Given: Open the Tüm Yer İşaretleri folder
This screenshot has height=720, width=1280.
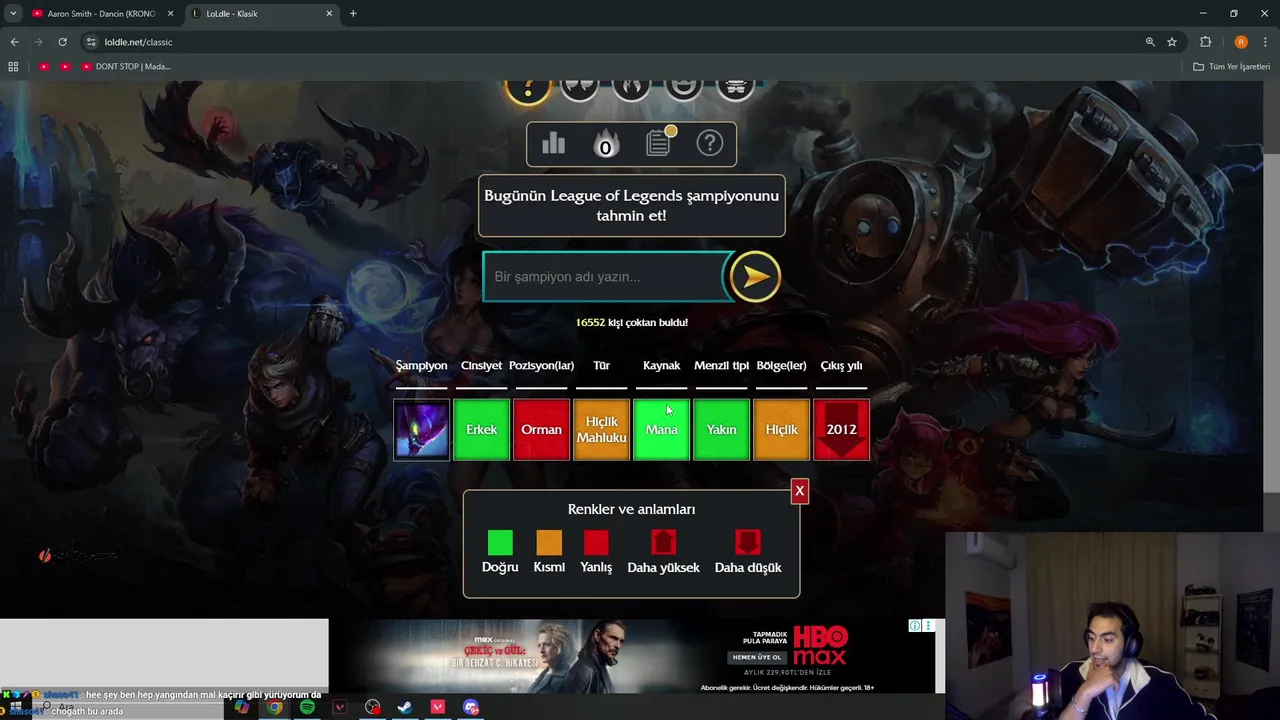Looking at the screenshot, I should click(1232, 66).
